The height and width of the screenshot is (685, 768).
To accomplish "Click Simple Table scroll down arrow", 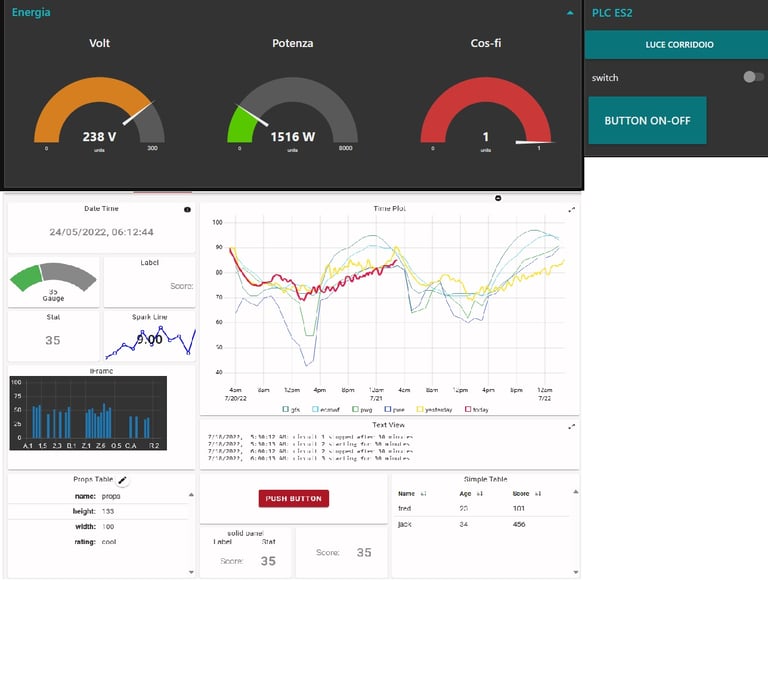I will click(x=576, y=572).
